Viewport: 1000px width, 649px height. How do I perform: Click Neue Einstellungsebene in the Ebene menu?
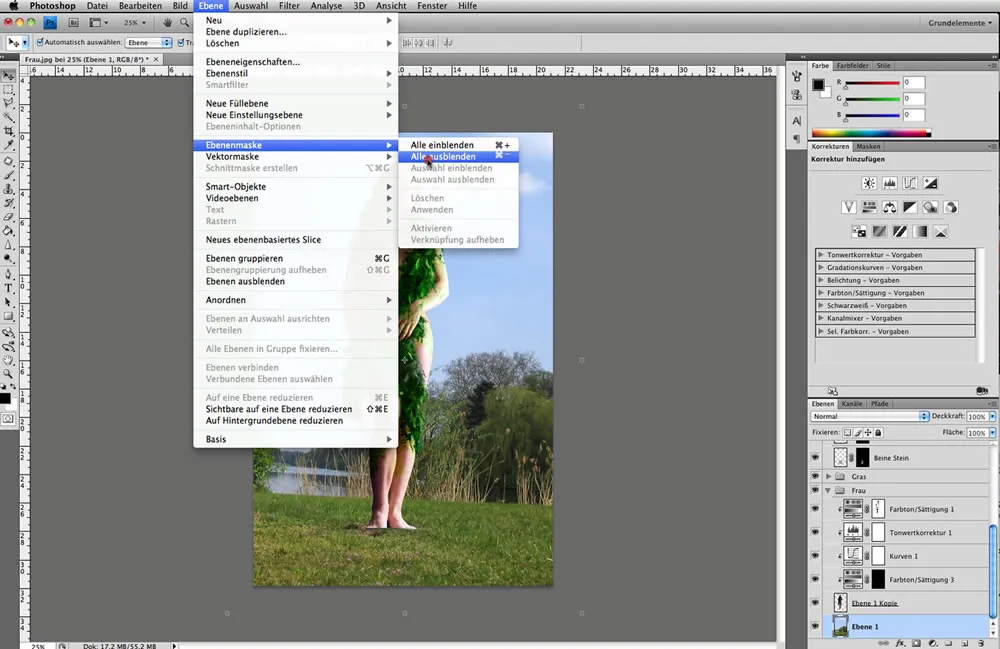coord(255,115)
